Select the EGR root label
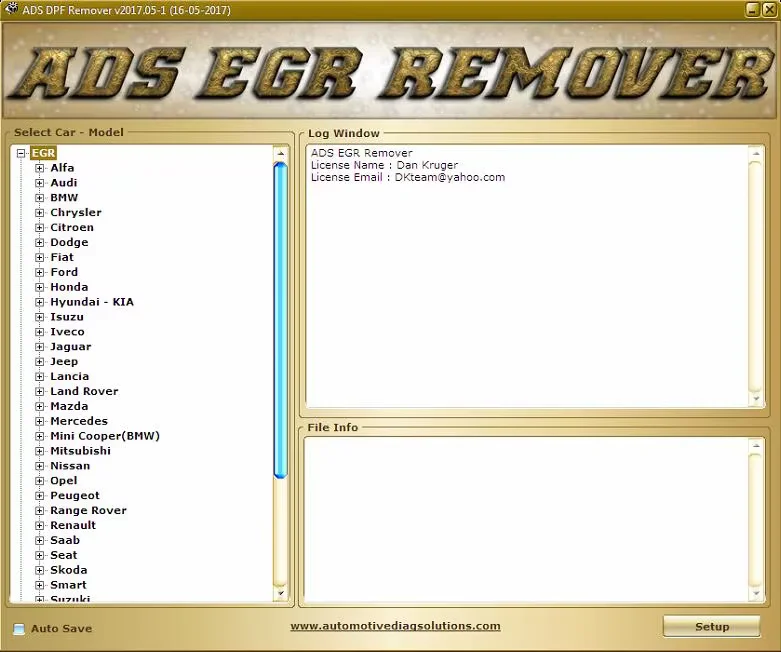The width and height of the screenshot is (781, 652). point(43,153)
